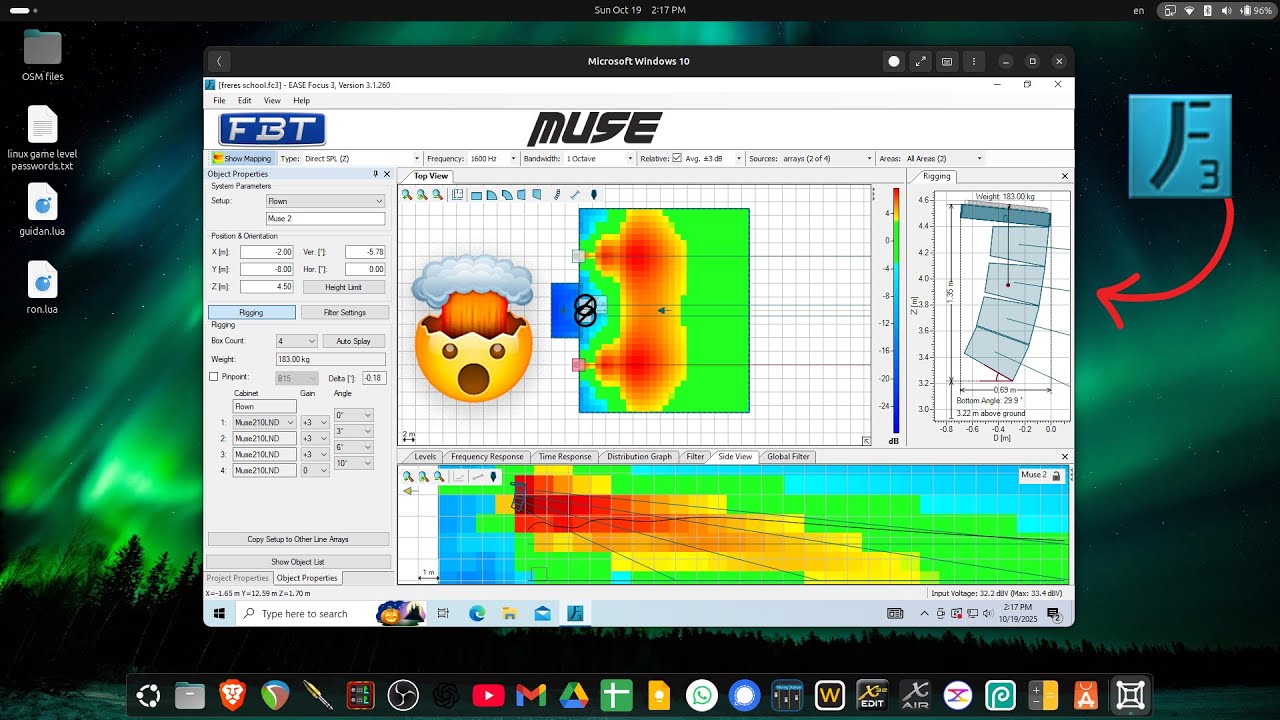Screen dimensions: 1280x720
Task: Open YouTube from the dock
Action: pyautogui.click(x=488, y=695)
